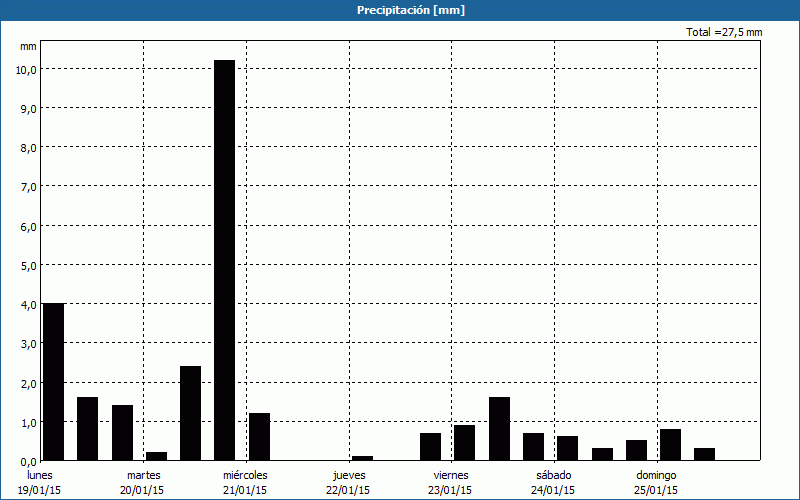This screenshot has width=800, height=500.
Task: Click the '10,0' y-axis tick label
Action: [25, 69]
